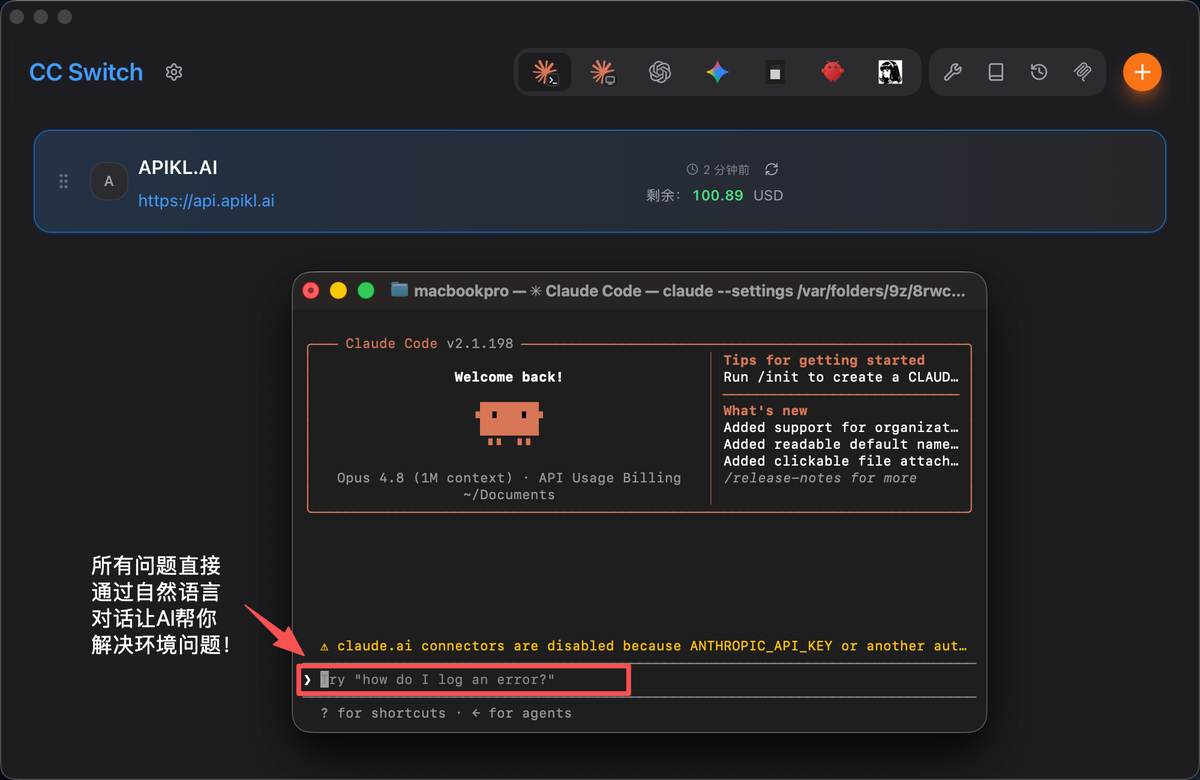Select the Claude desktop app icon
Screen dimensions: 1200x780
tap(602, 72)
